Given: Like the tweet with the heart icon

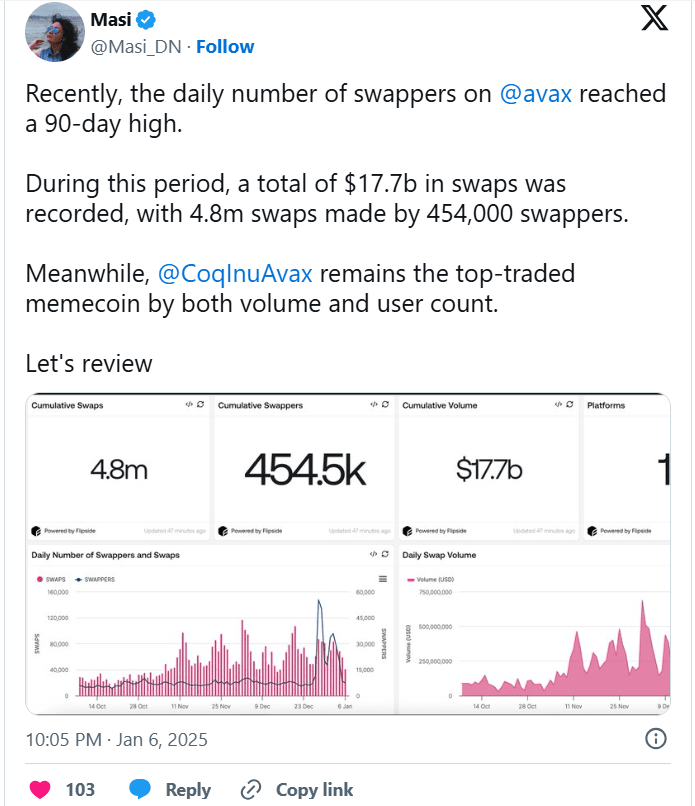Looking at the screenshot, I should (x=40, y=789).
